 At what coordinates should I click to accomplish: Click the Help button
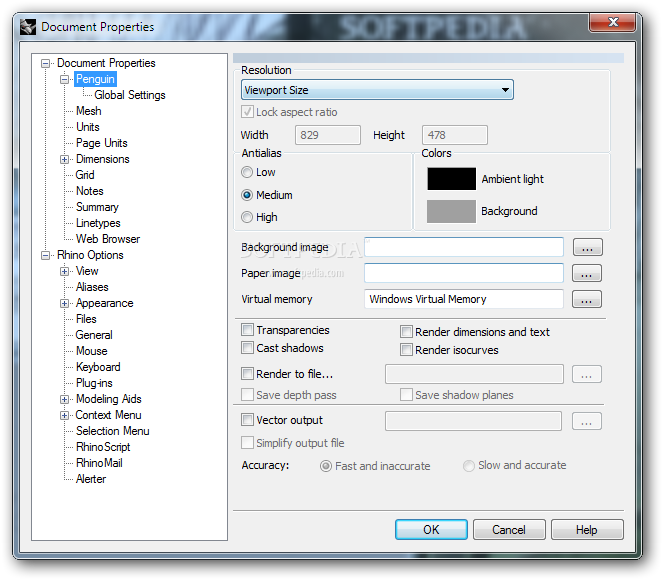click(587, 530)
